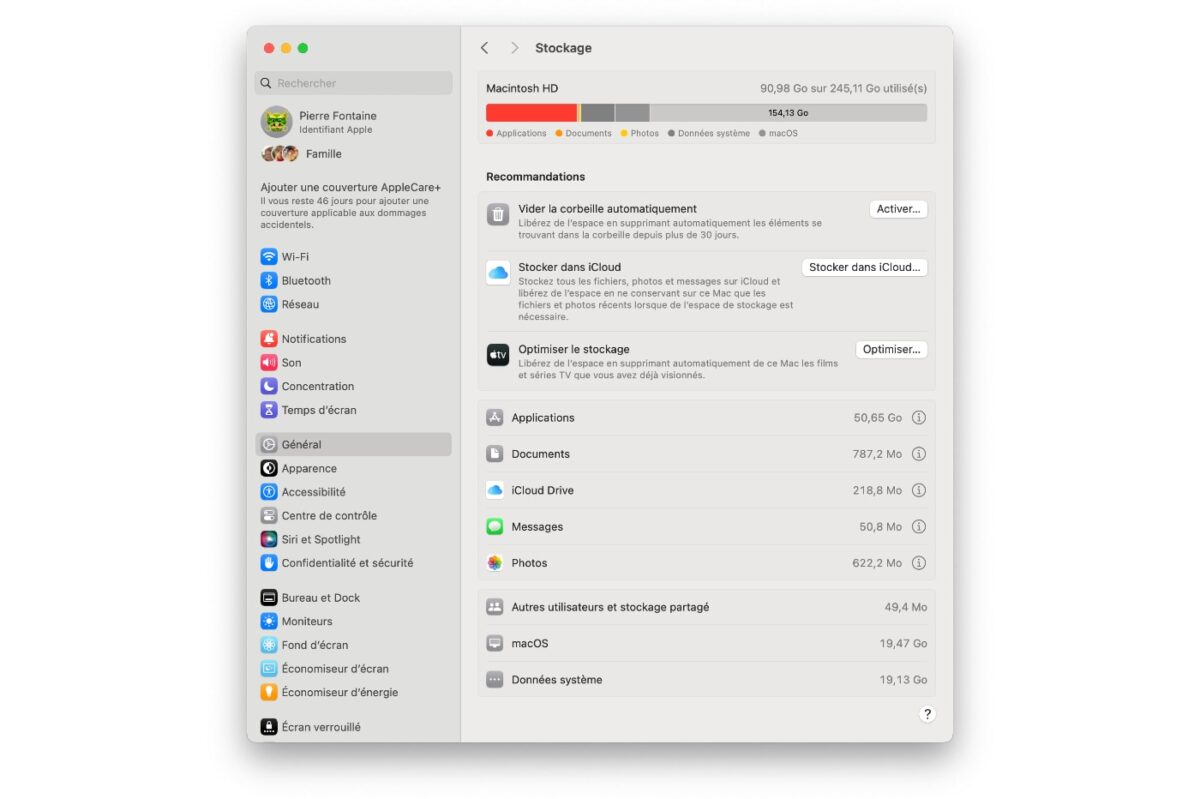The width and height of the screenshot is (1200, 799).
Task: Open Concentration moon icon
Action: pyautogui.click(x=268, y=386)
